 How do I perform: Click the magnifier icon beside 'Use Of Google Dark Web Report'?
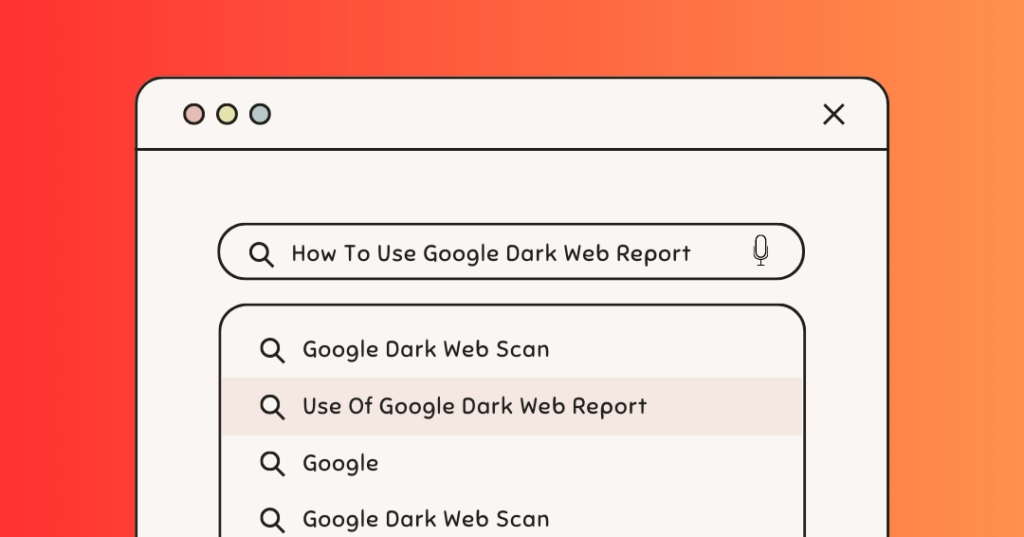[x=272, y=407]
